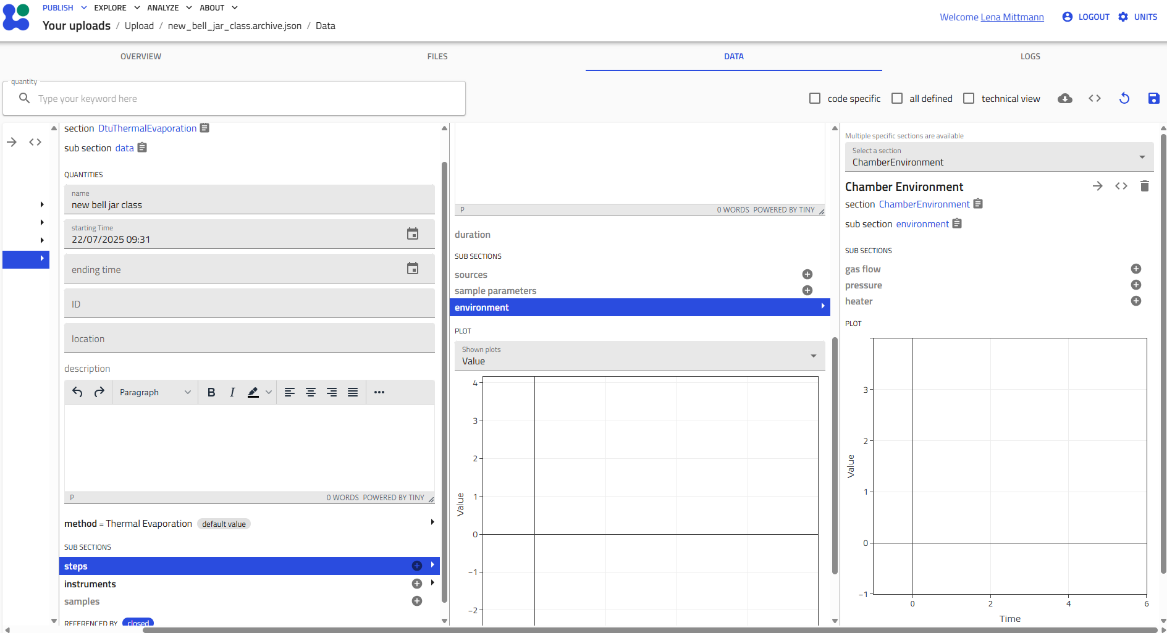Screen dimensions: 1167x633
Task: Click the cloud download icon
Action: [x=1065, y=98]
